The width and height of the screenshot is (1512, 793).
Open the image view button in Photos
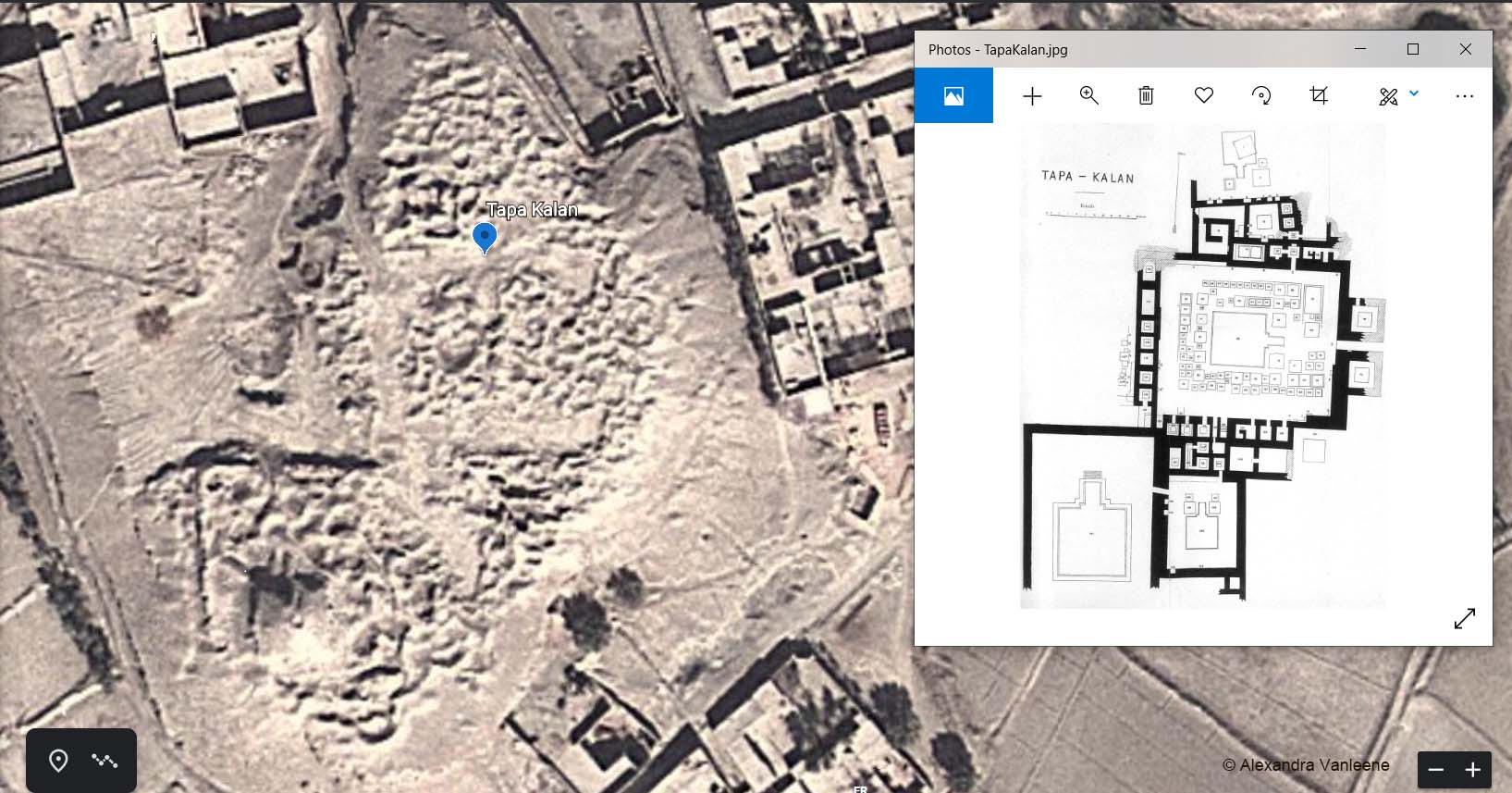point(953,95)
